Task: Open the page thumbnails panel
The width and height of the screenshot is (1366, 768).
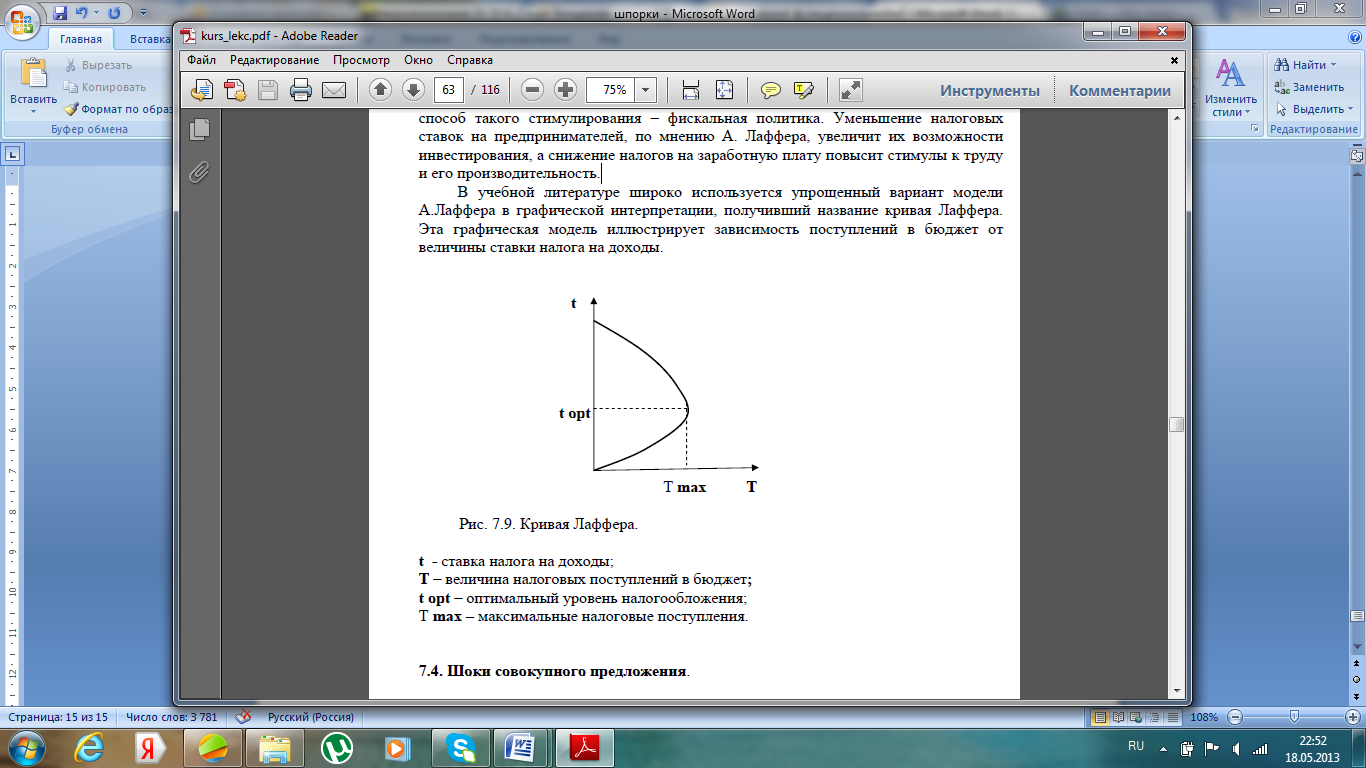Action: (199, 129)
